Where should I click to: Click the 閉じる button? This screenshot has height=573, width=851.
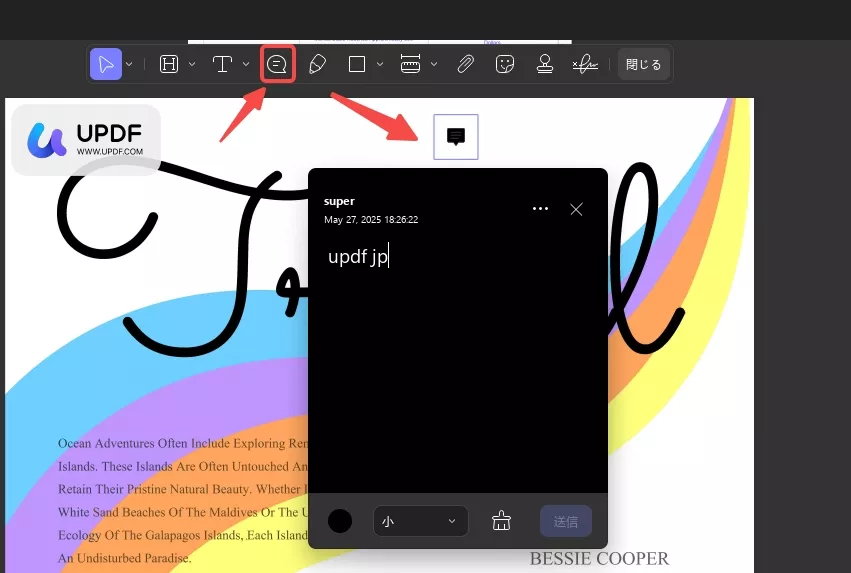pos(643,64)
